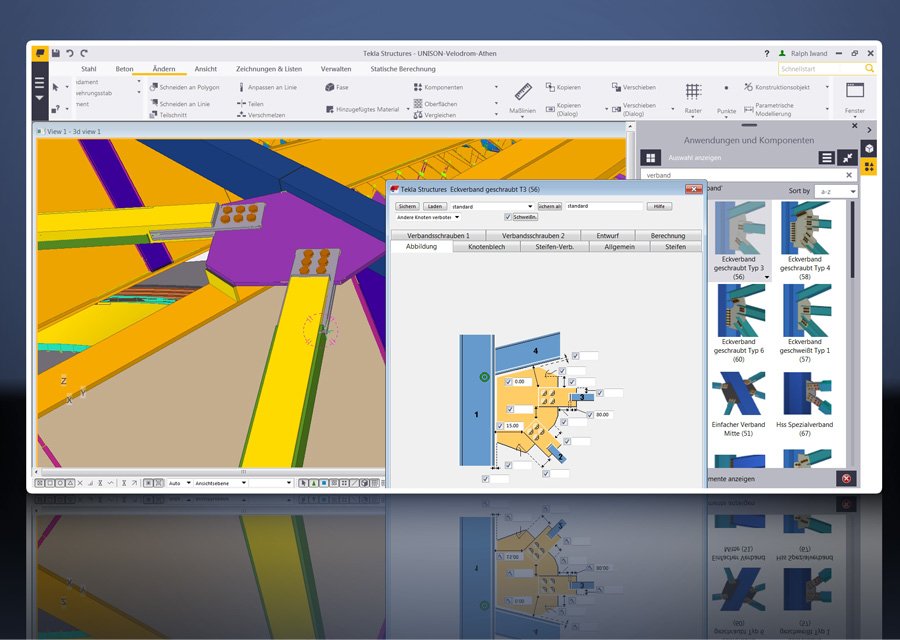
Task: Select the Verschieben tool
Action: click(x=634, y=87)
